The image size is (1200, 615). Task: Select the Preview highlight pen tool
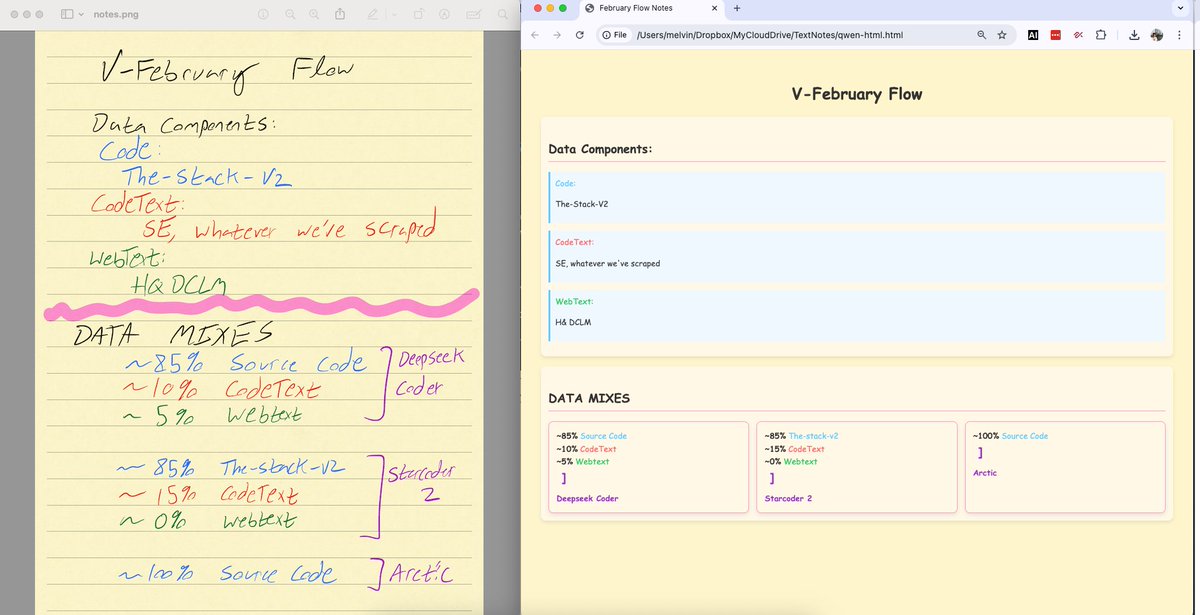pos(373,15)
